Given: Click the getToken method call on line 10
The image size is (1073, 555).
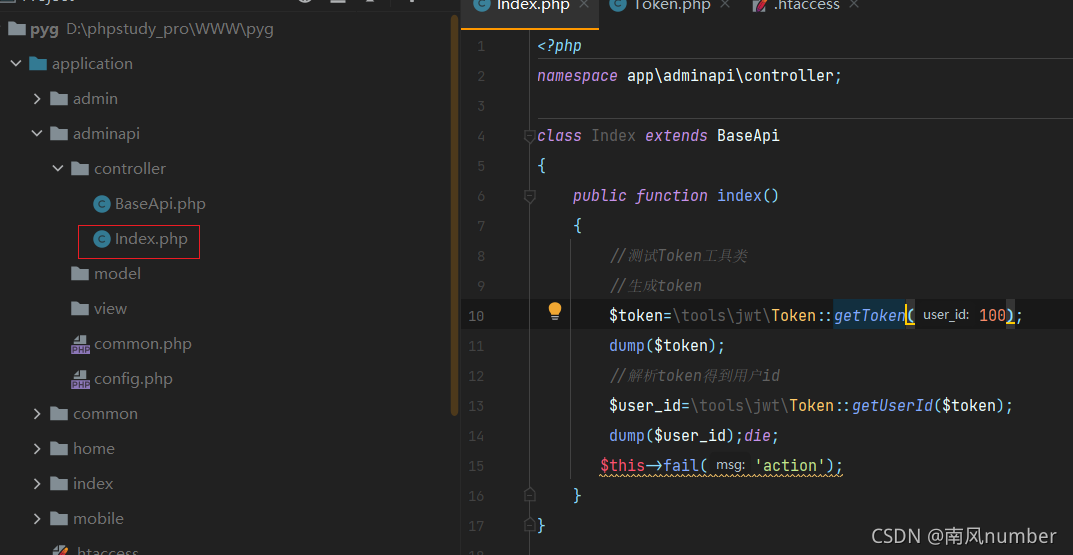Looking at the screenshot, I should [869, 315].
